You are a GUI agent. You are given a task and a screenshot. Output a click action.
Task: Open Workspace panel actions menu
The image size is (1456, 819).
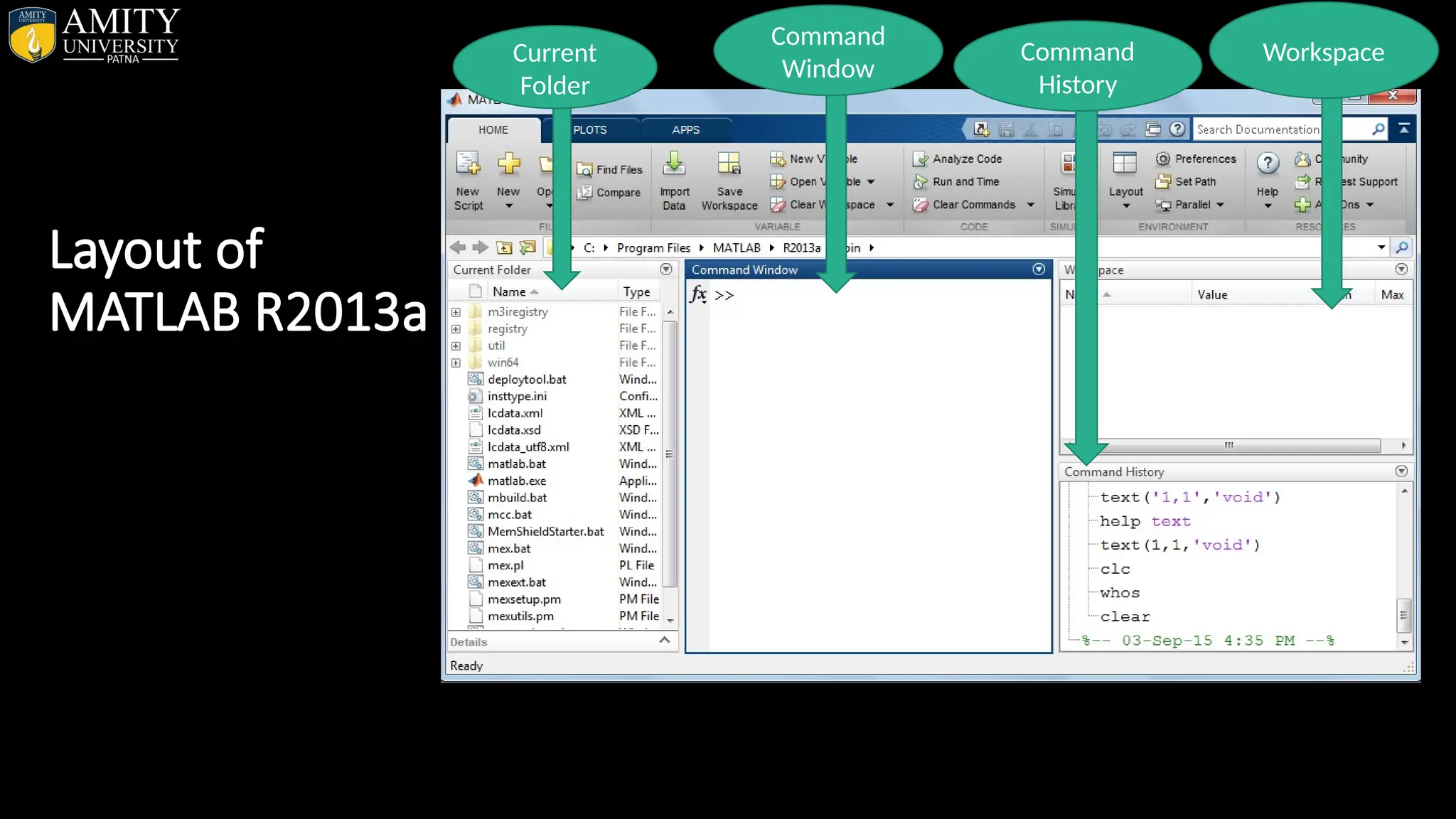(x=1401, y=269)
